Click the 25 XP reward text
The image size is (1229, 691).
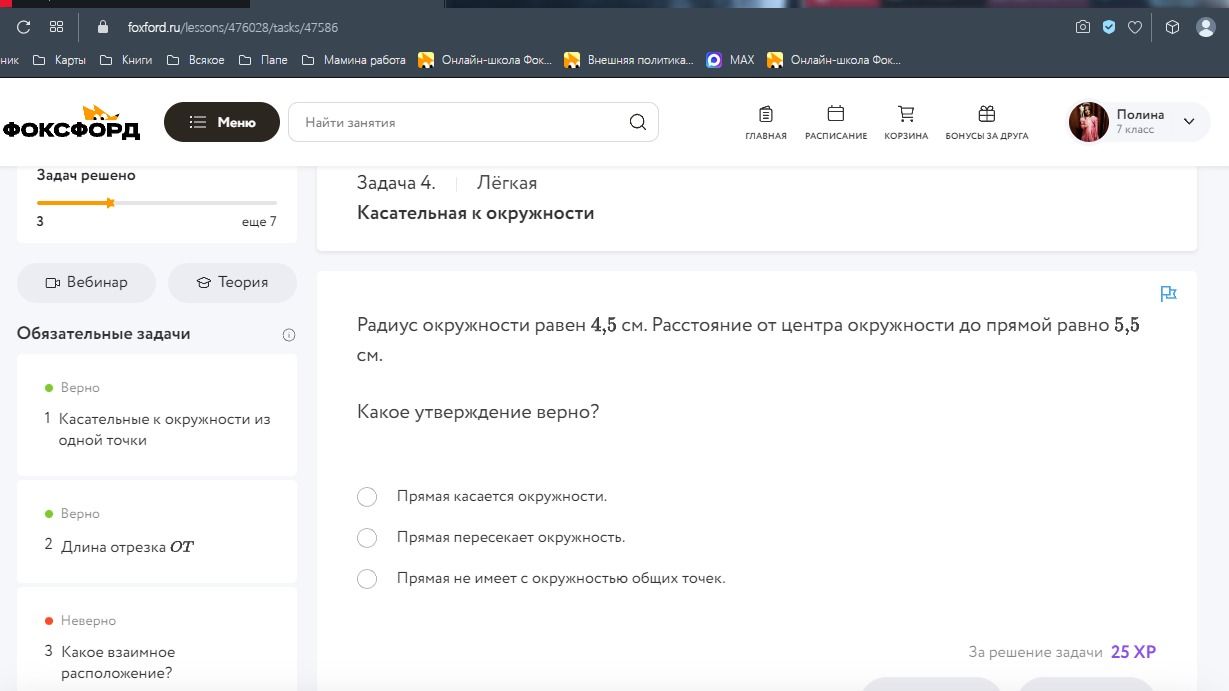(x=1133, y=652)
